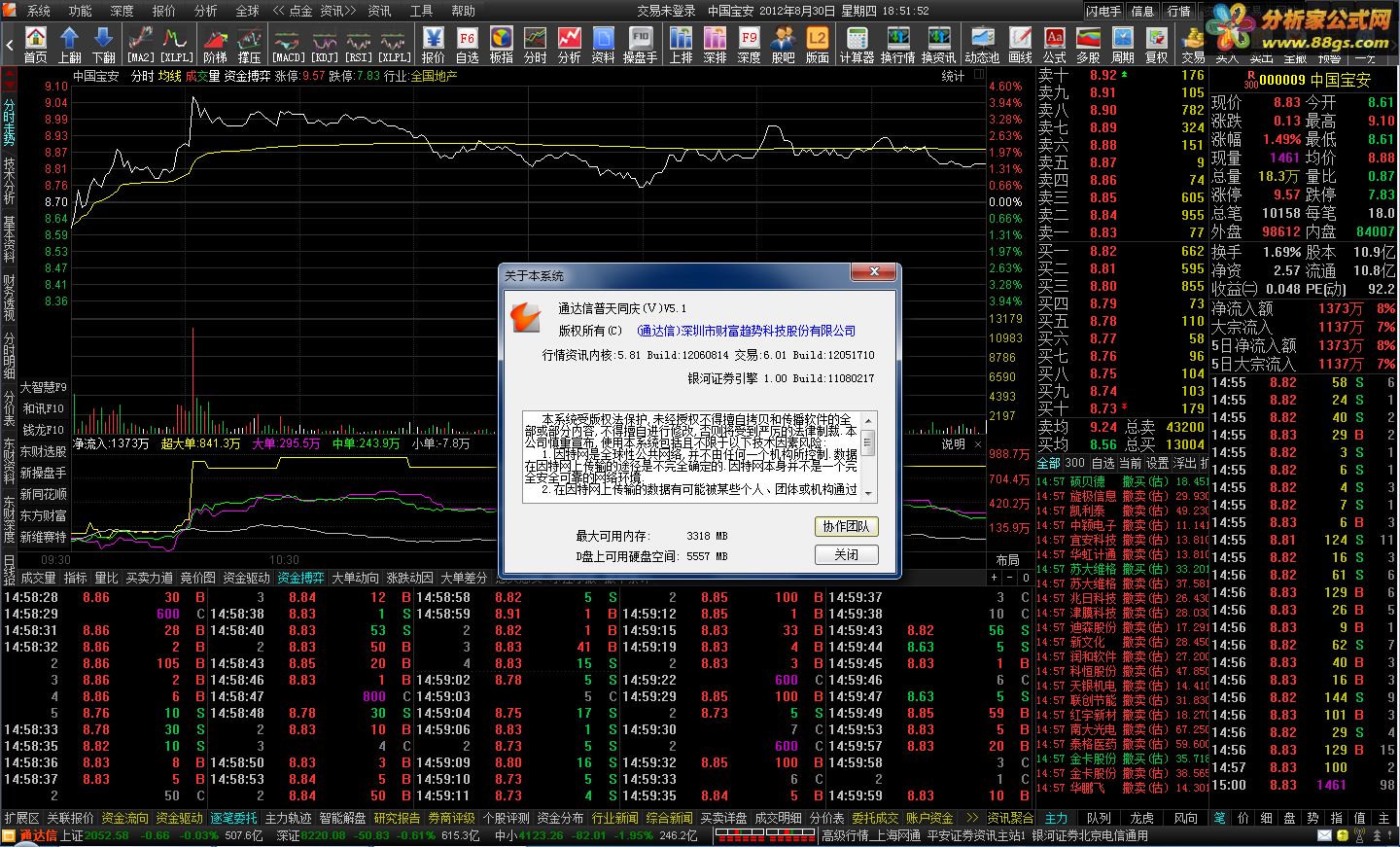Open the 技术分析 left sidebar tab
1400x847 pixels.
[x=9, y=180]
